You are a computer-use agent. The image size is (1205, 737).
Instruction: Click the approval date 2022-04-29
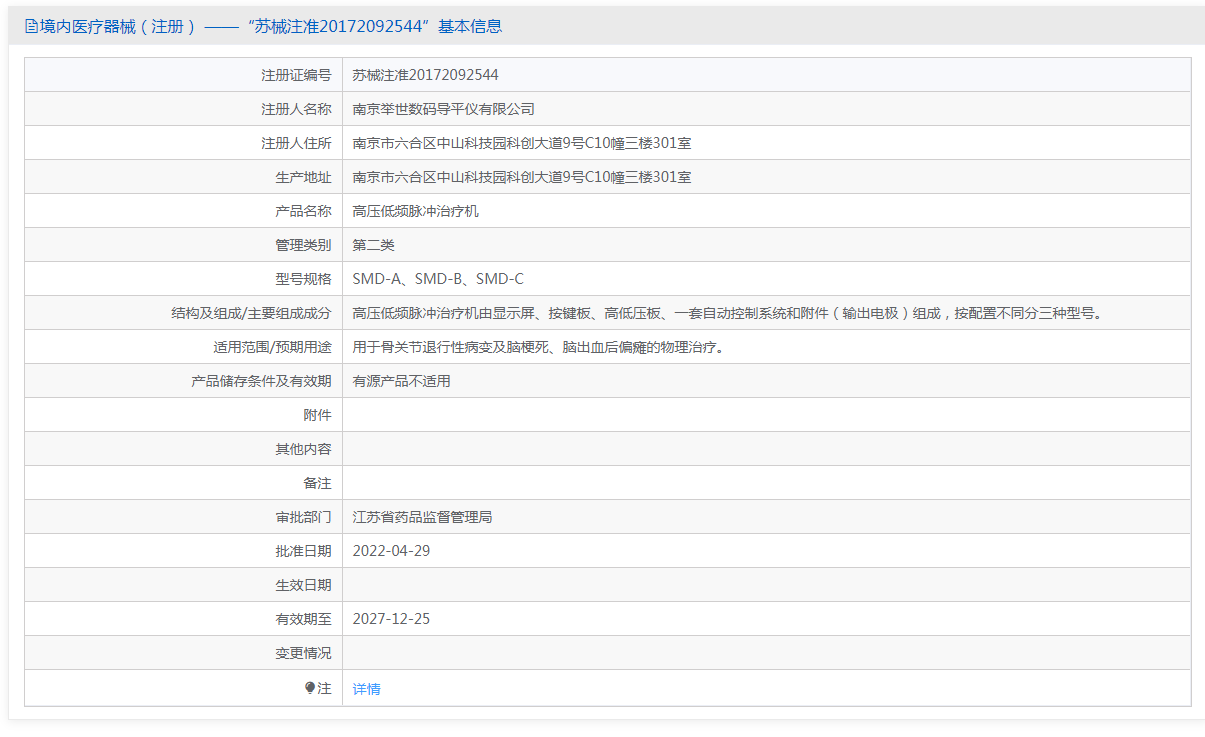tap(391, 551)
